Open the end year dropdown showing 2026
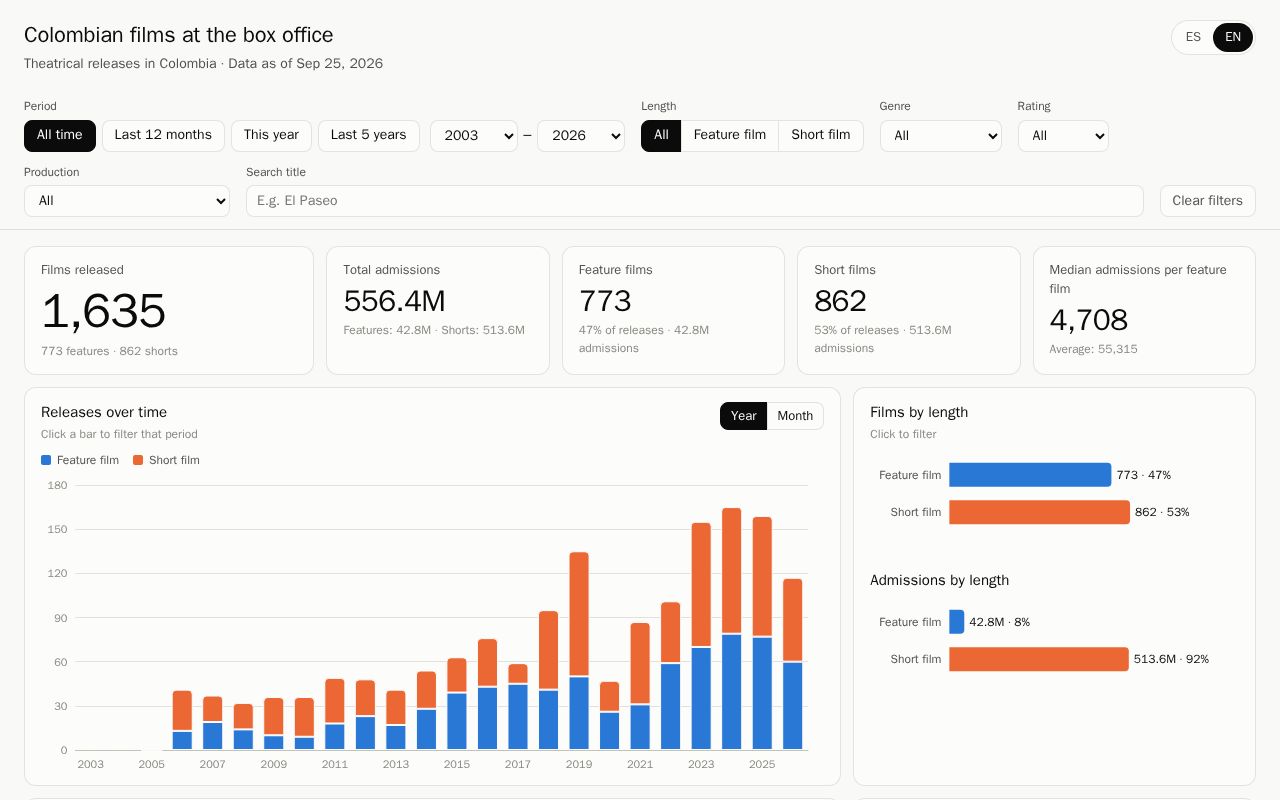This screenshot has width=1280, height=800. (x=581, y=136)
